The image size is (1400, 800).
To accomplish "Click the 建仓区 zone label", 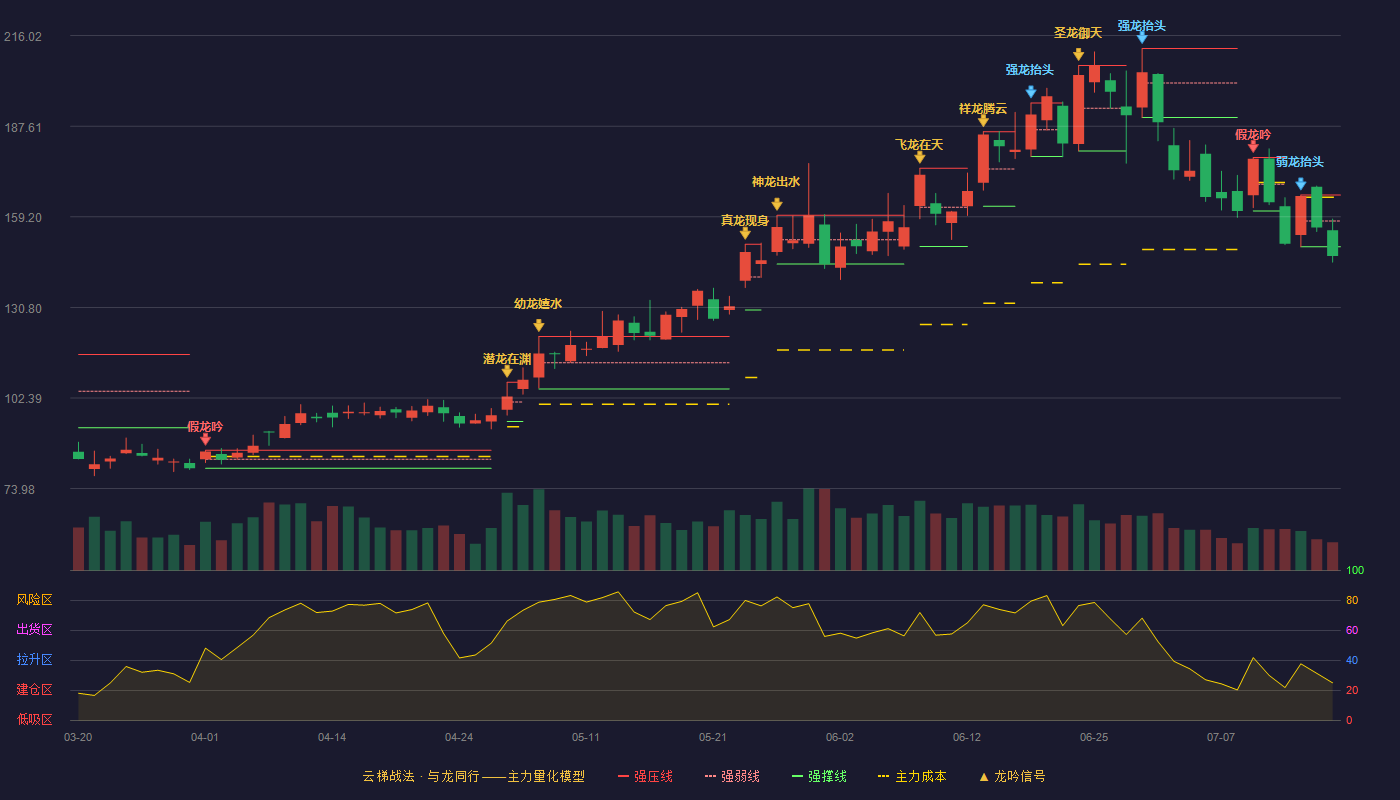I will pos(34,690).
